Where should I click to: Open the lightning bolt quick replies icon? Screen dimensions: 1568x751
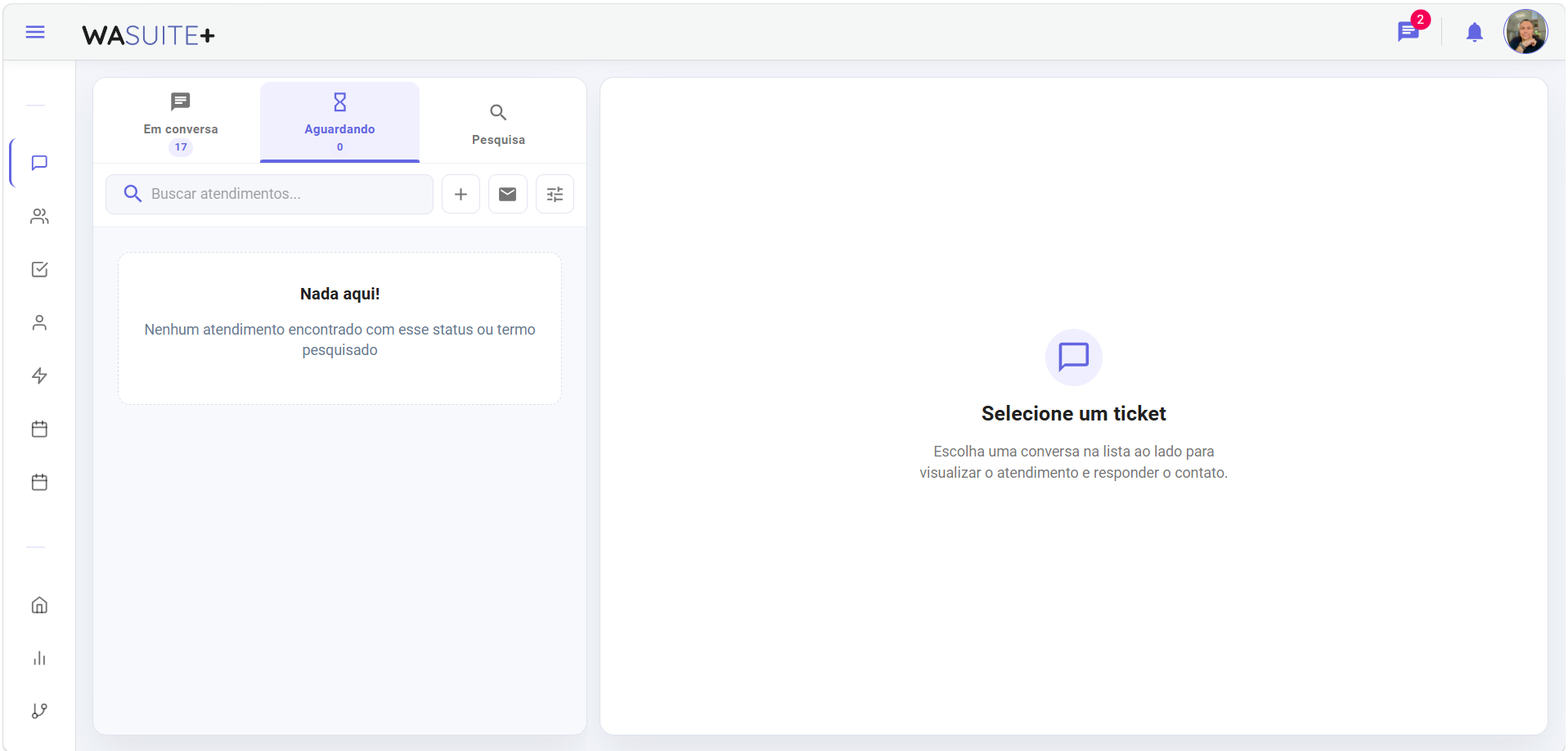point(39,375)
